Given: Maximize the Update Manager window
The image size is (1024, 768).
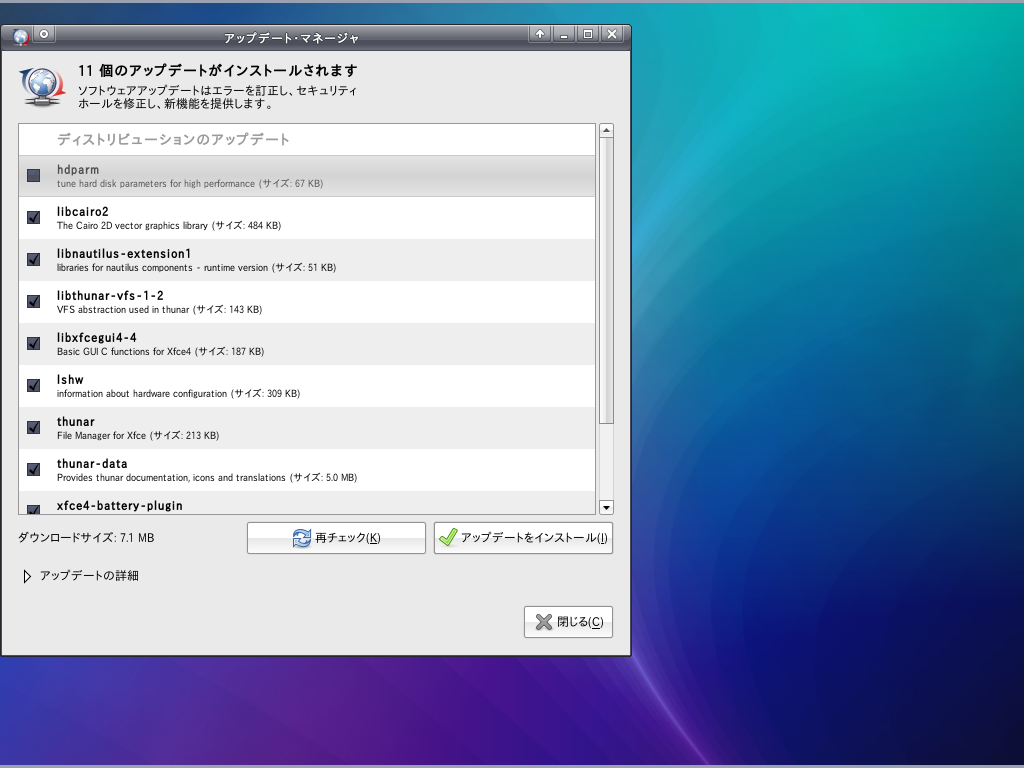Looking at the screenshot, I should pyautogui.click(x=588, y=34).
